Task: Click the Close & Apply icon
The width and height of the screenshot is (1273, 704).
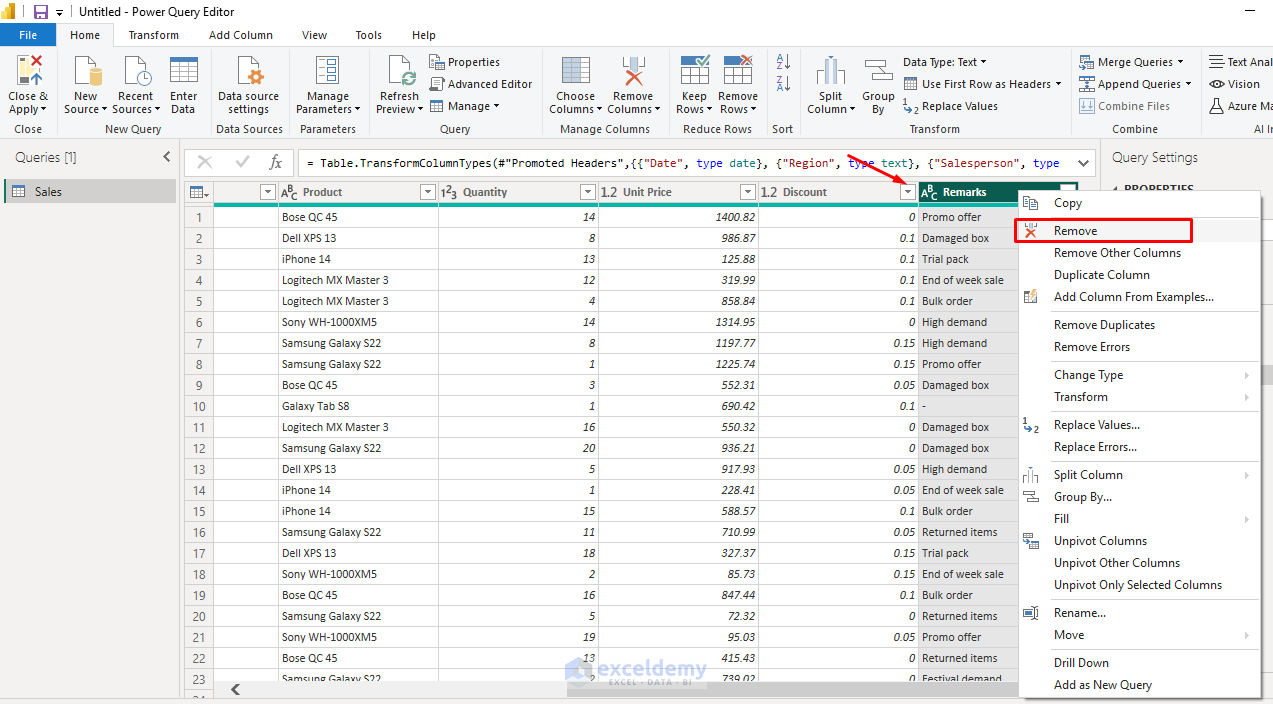Action: [28, 74]
